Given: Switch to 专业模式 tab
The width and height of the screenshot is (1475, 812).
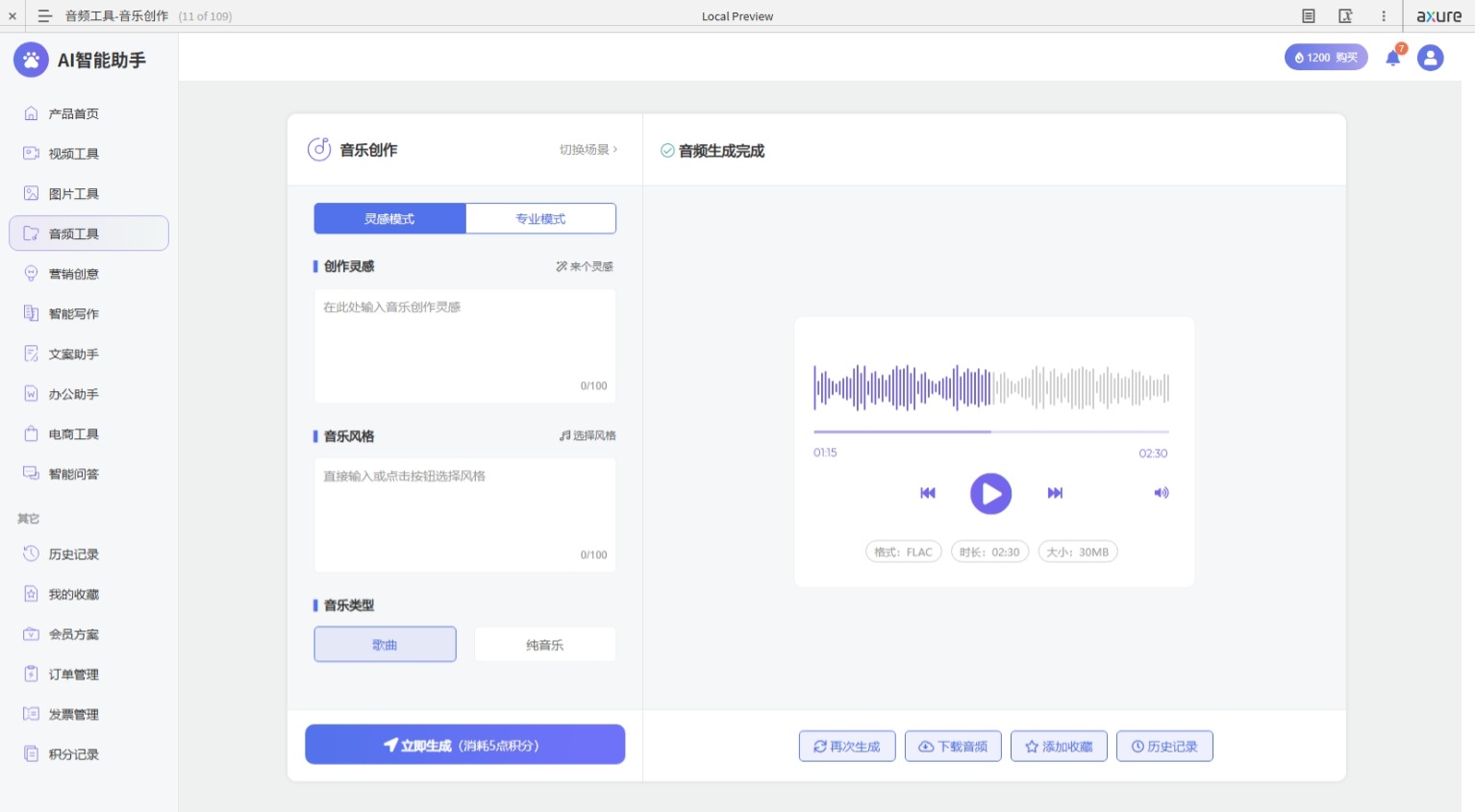Looking at the screenshot, I should [540, 219].
